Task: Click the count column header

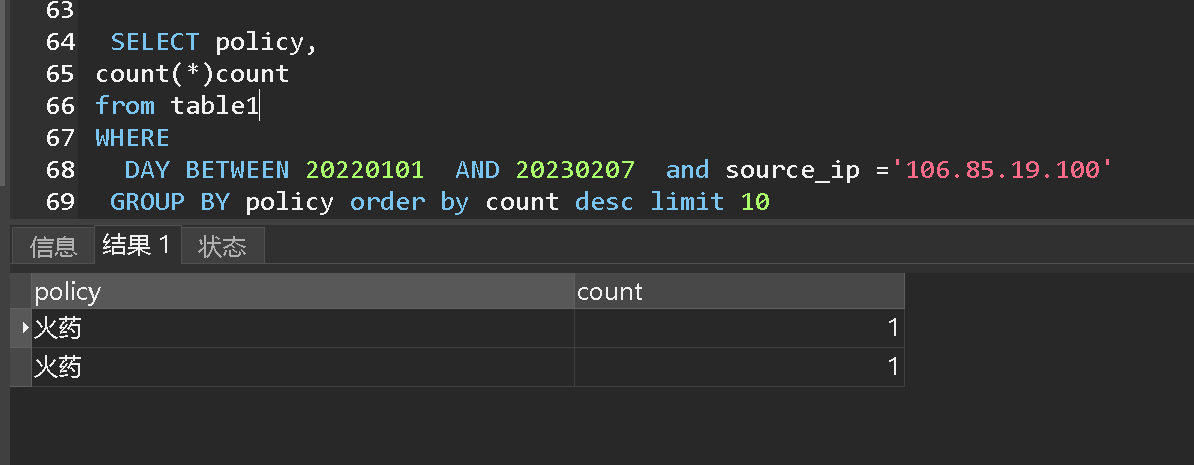Action: [x=739, y=291]
